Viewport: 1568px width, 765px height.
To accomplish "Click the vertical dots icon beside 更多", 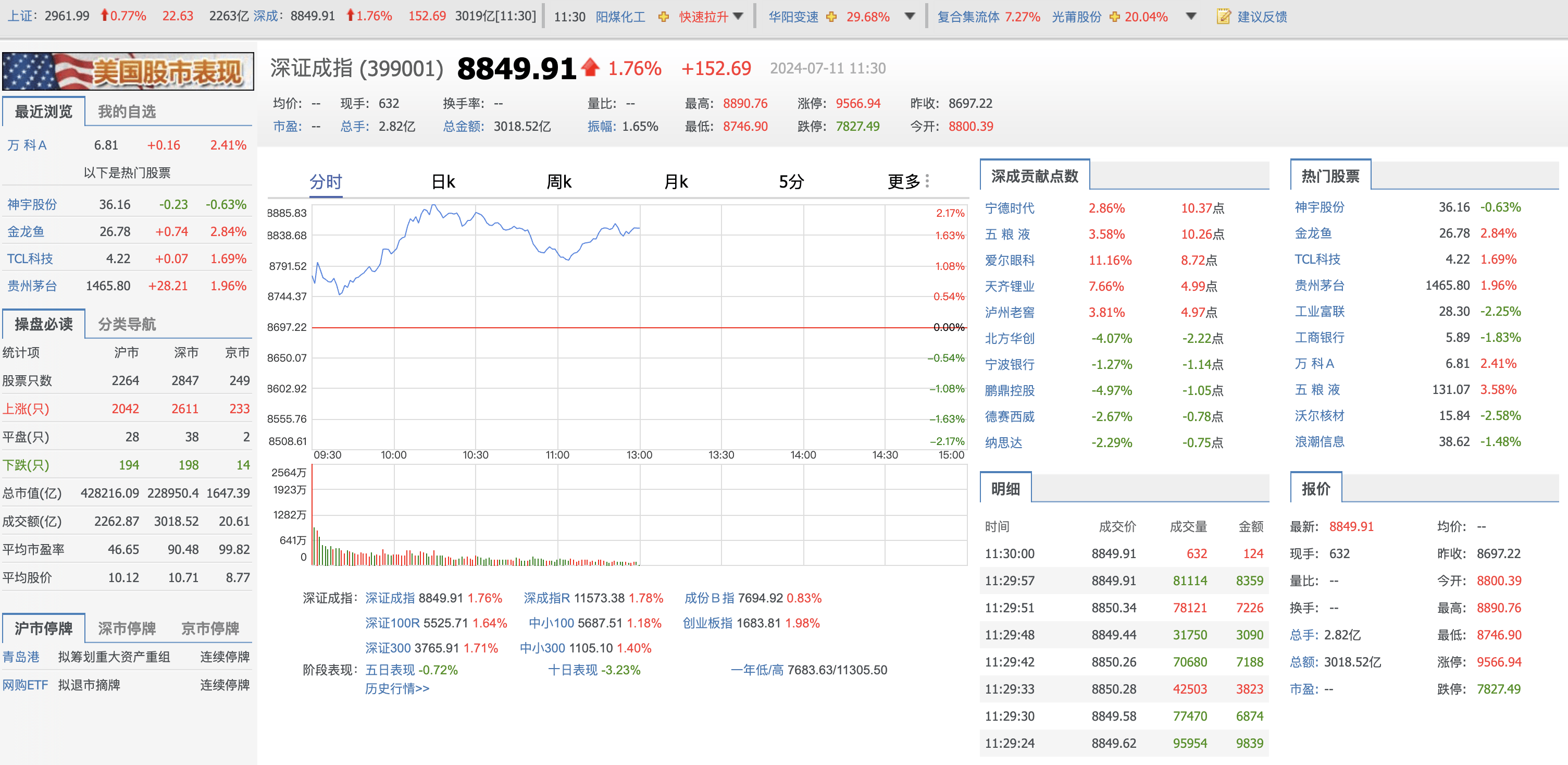I will (927, 181).
